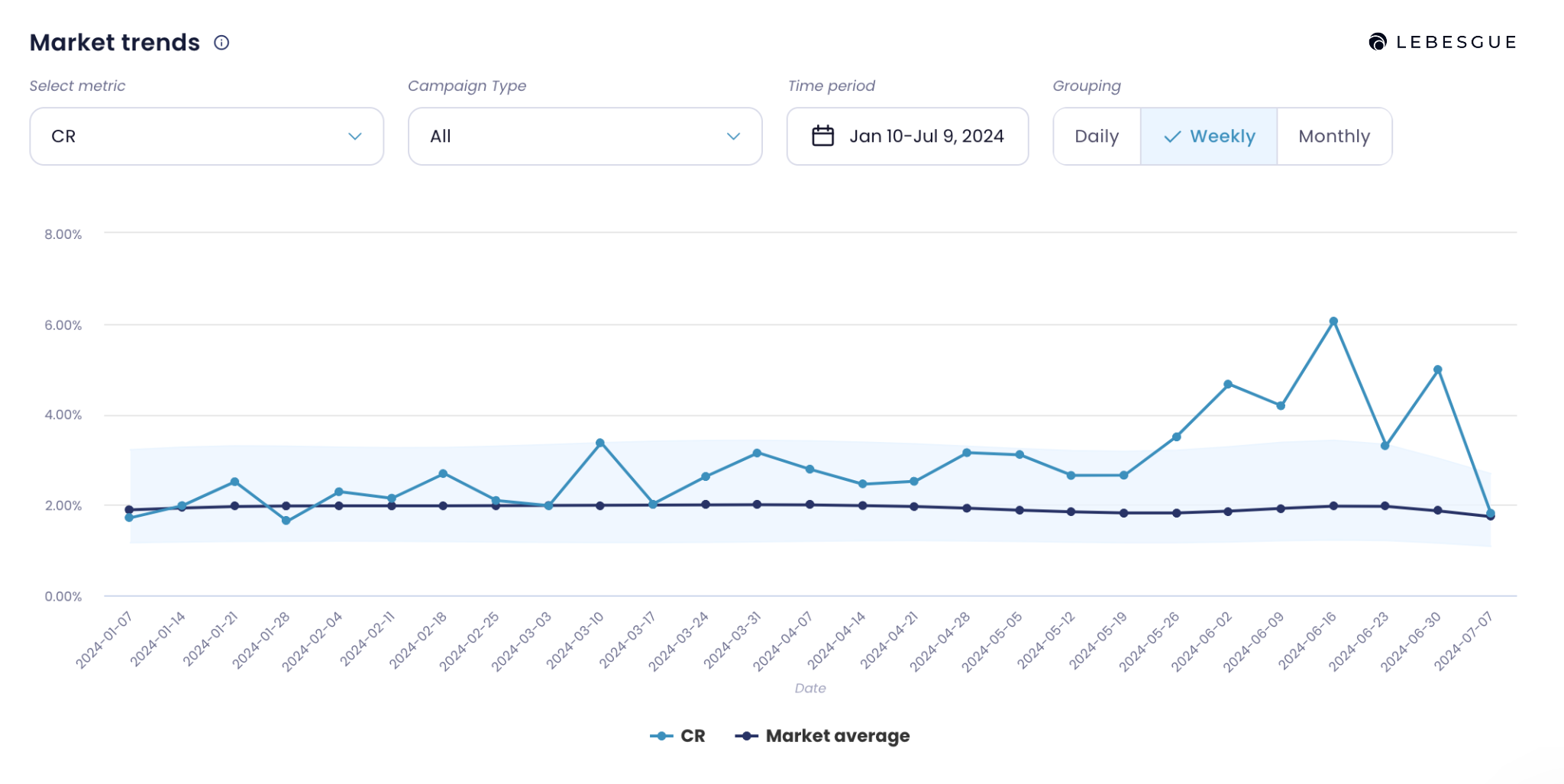The height and width of the screenshot is (784, 1564).
Task: Select Daily grouping
Action: pyautogui.click(x=1097, y=136)
